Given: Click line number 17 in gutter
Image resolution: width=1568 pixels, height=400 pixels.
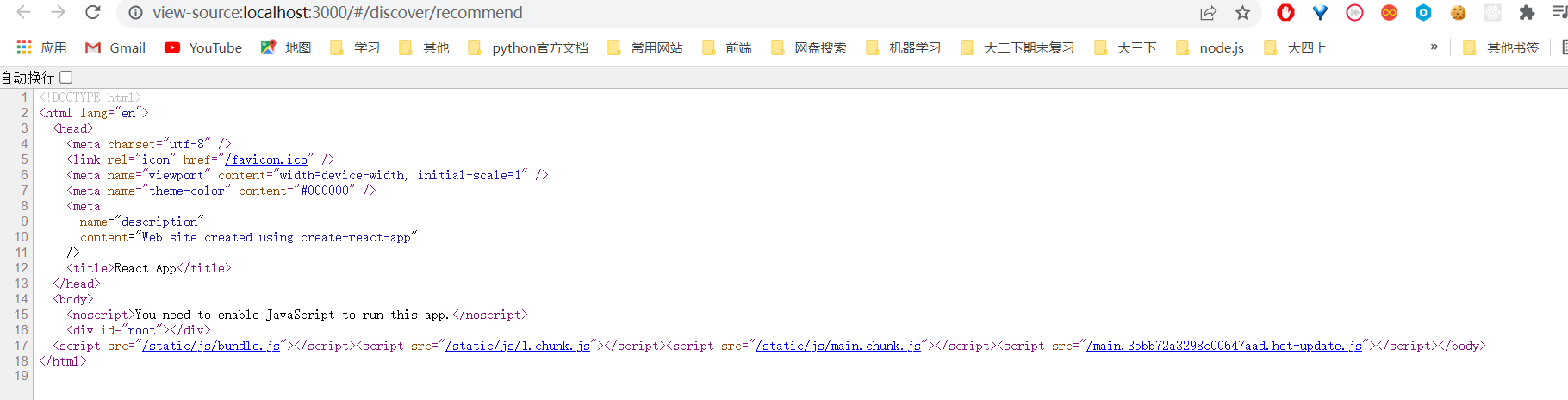Looking at the screenshot, I should click(x=21, y=346).
